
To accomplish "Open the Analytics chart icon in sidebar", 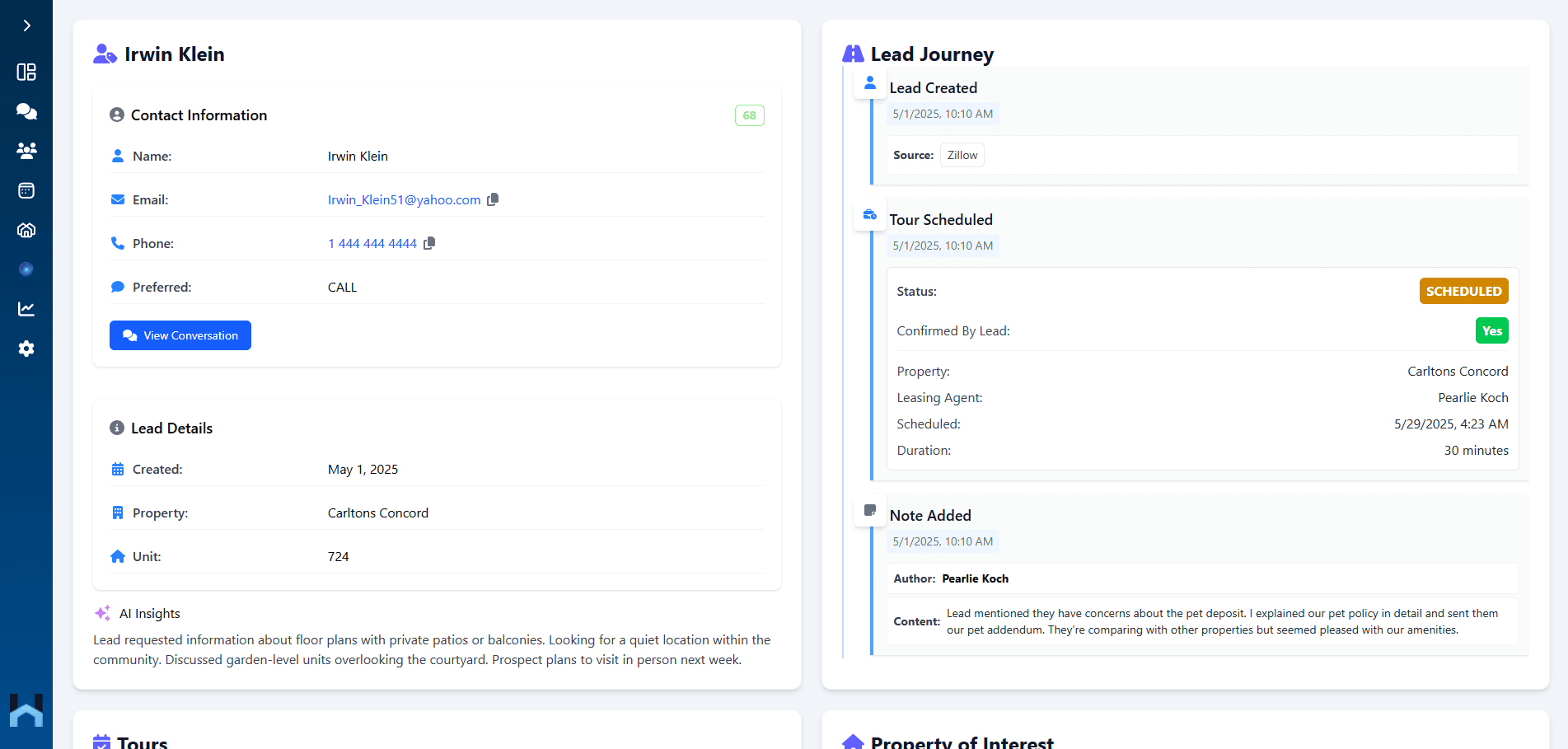I will click(x=26, y=308).
